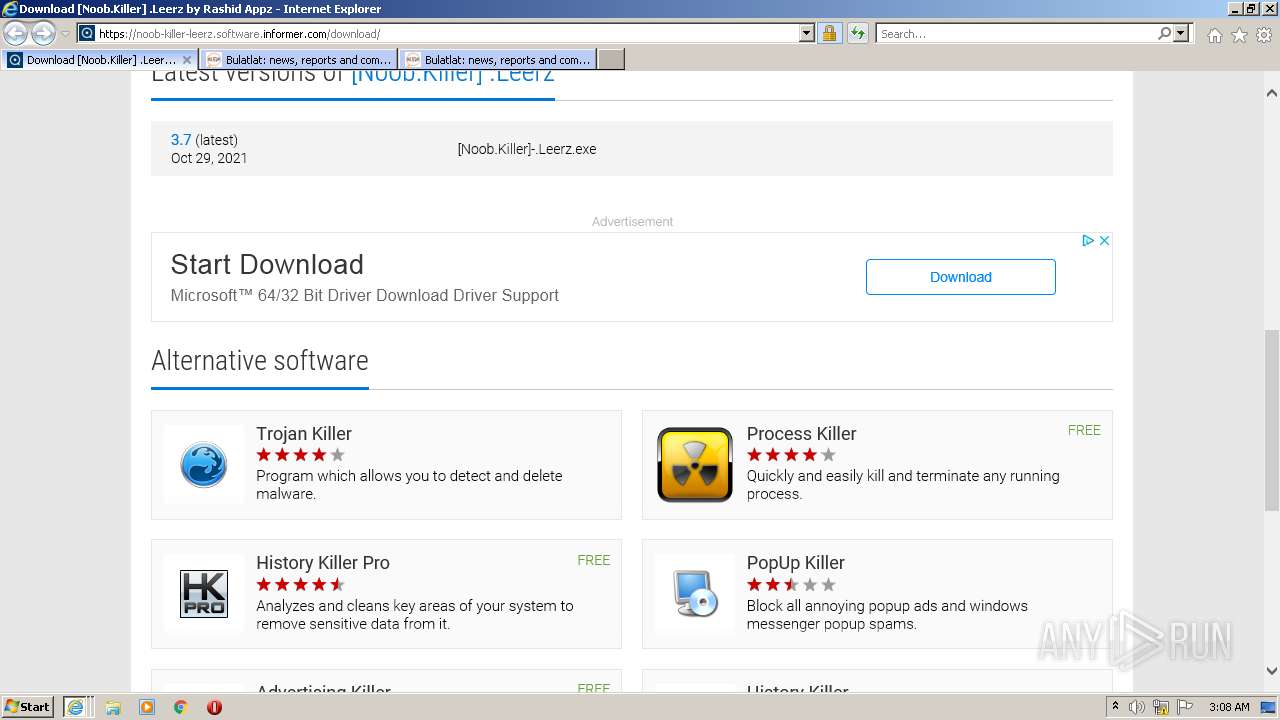Open the History Killer Pro link
The height and width of the screenshot is (720, 1280).
323,563
